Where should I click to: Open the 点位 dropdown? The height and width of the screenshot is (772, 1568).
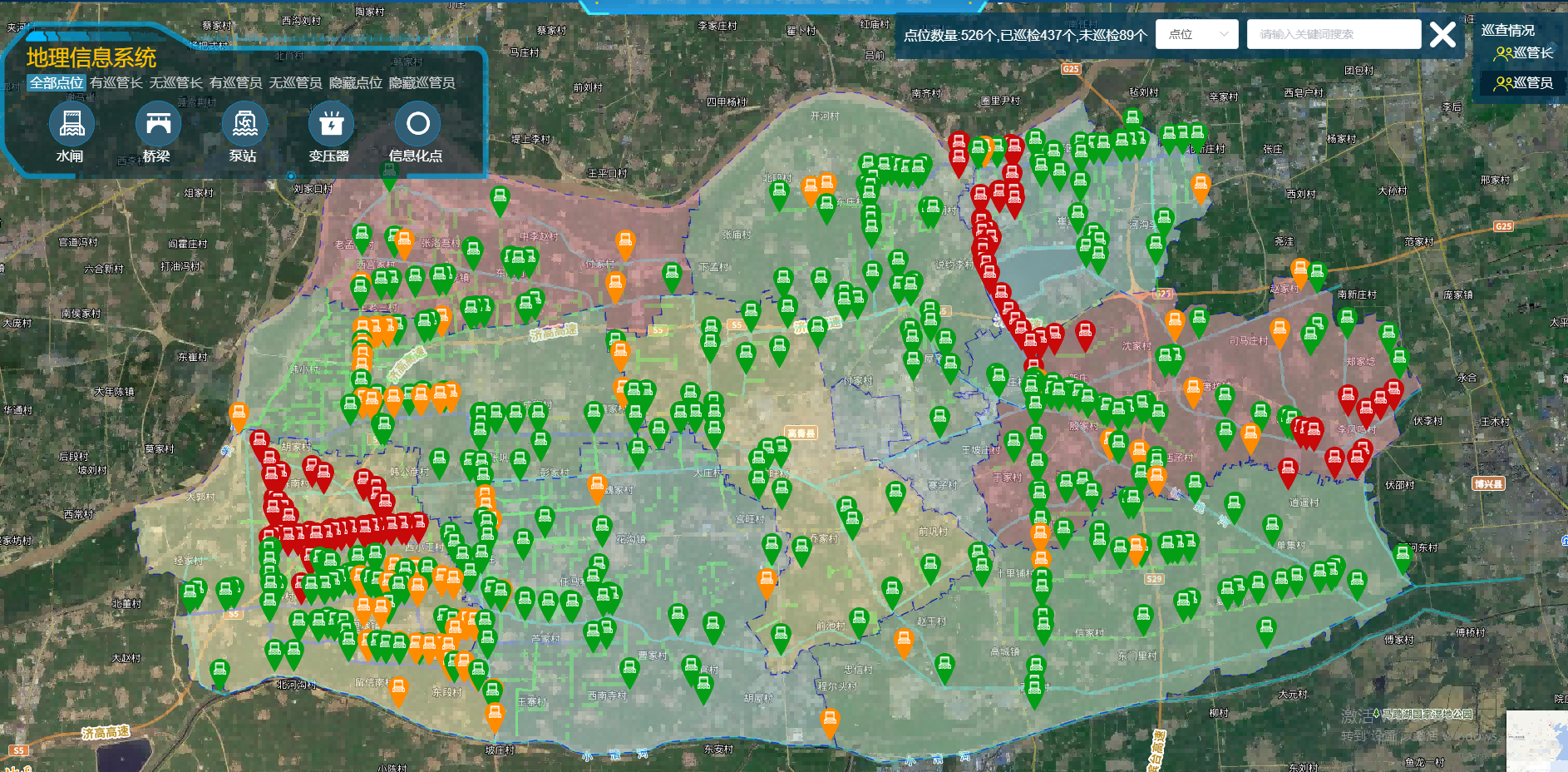coord(1196,34)
